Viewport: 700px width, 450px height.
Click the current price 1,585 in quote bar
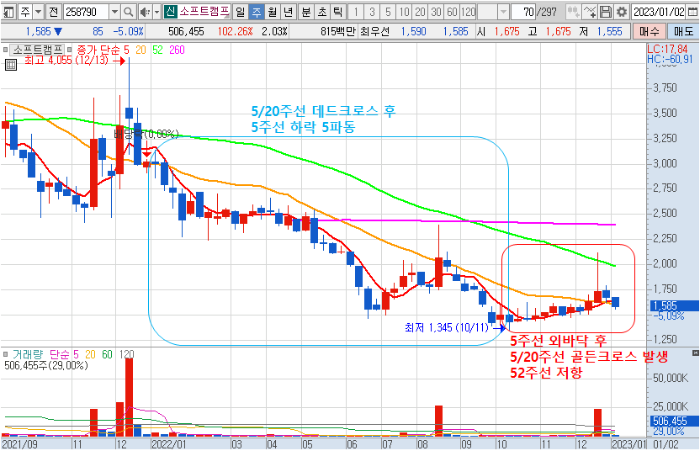pos(38,31)
